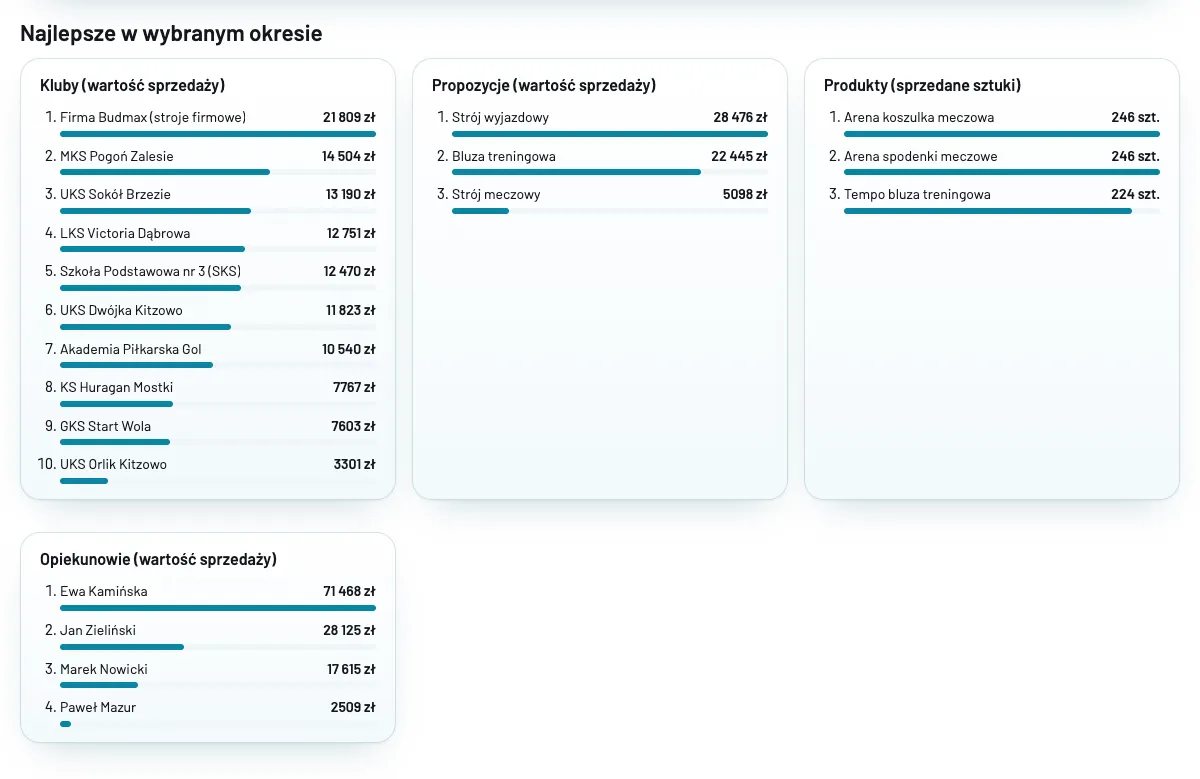1200x779 pixels.
Task: Click the 'Produkty (sprzedane sztuki)' card title
Action: (922, 86)
